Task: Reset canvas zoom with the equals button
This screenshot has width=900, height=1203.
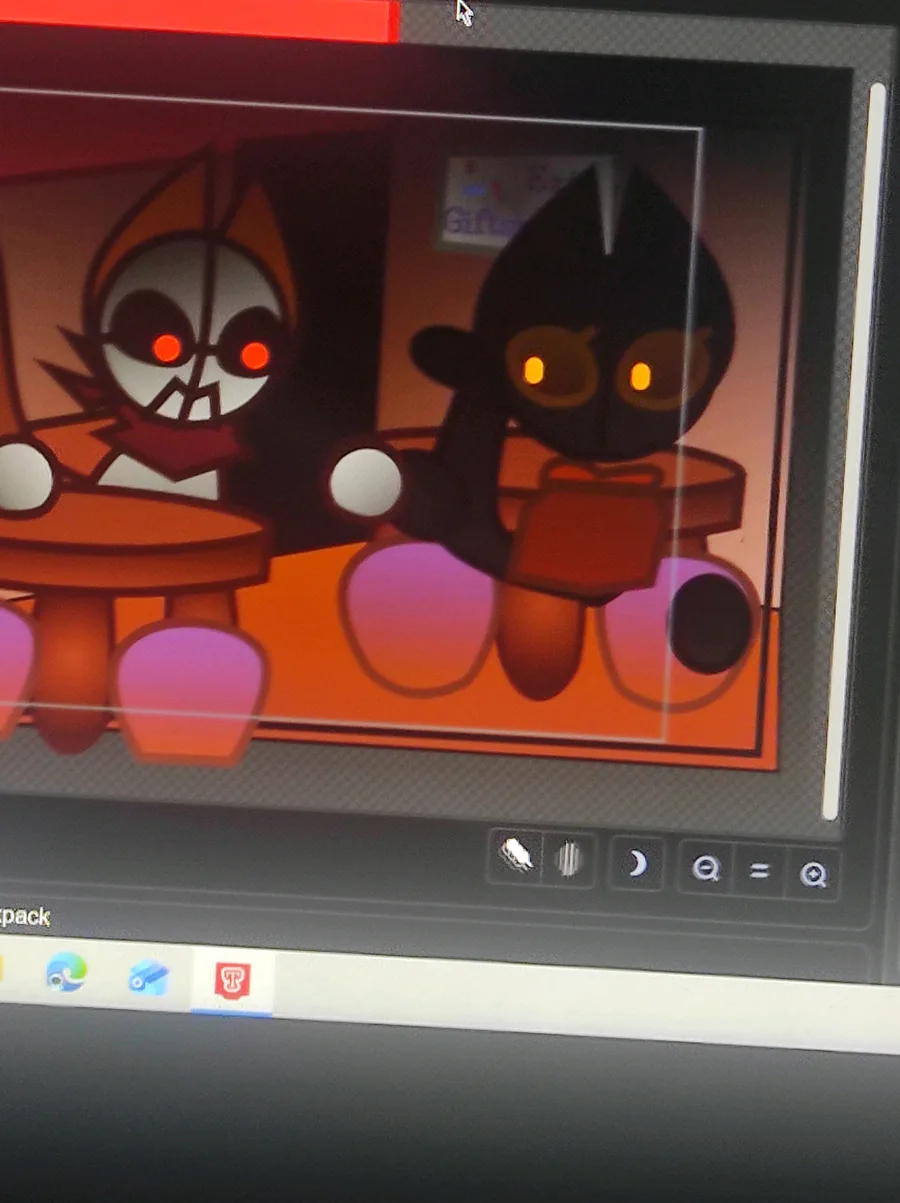Action: click(759, 872)
